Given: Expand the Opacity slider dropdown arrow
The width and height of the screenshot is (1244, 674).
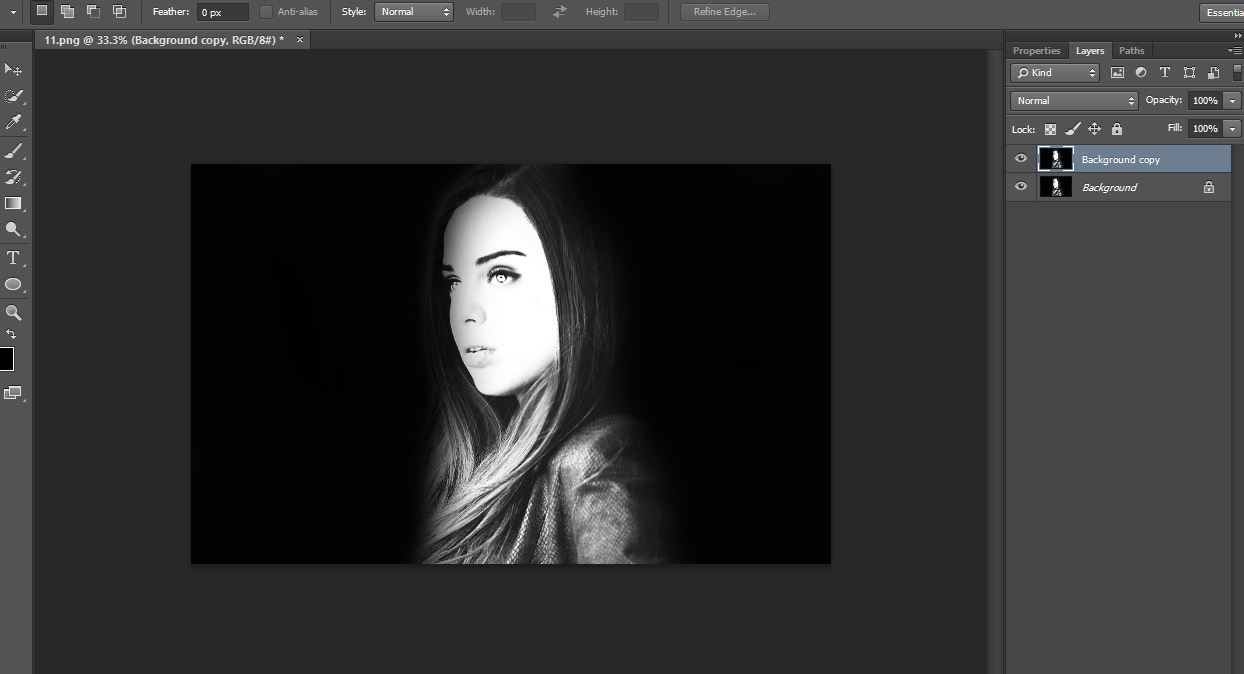Looking at the screenshot, I should tap(1231, 101).
